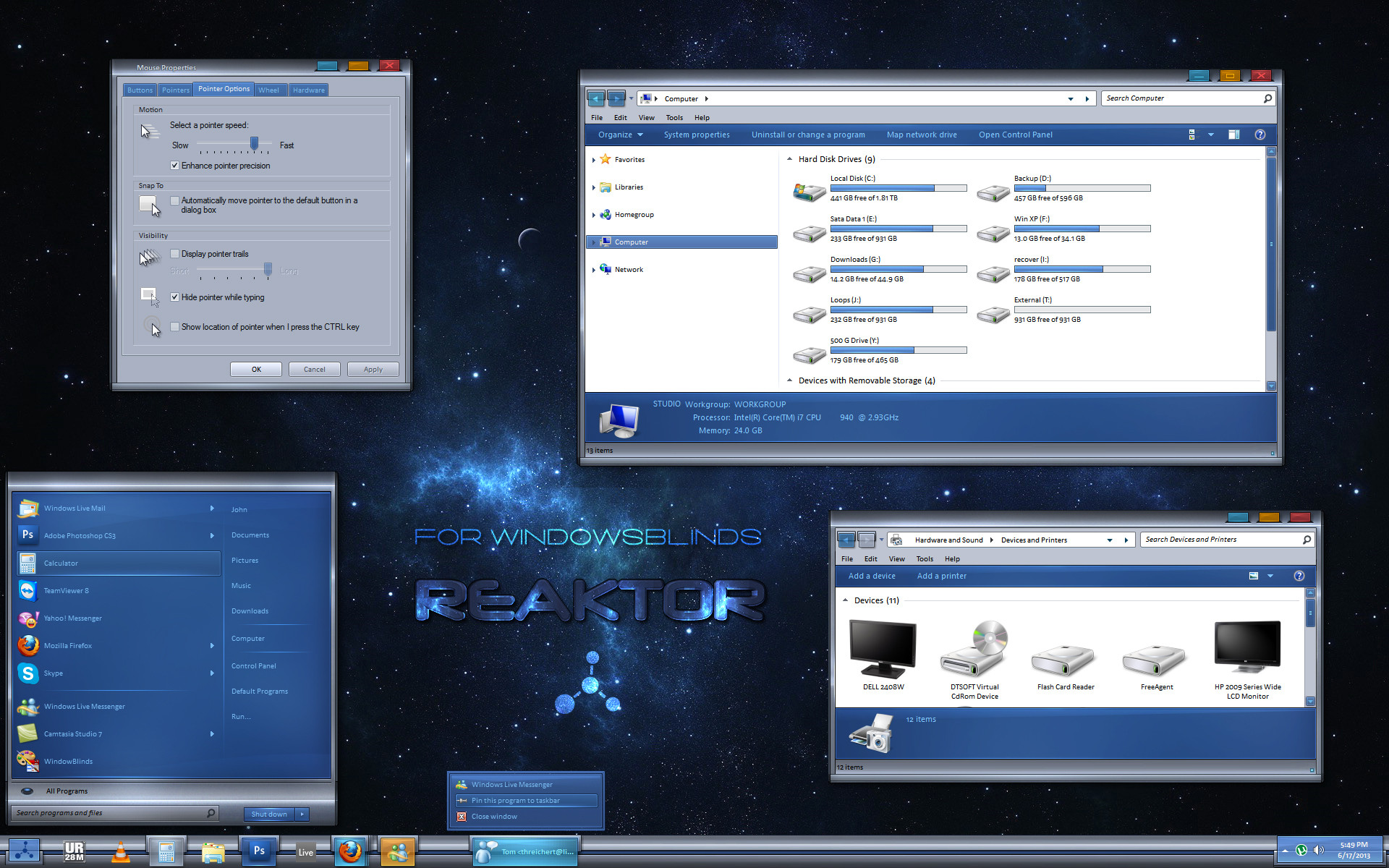
Task: Expand Homegroup tree node
Action: coord(594,215)
